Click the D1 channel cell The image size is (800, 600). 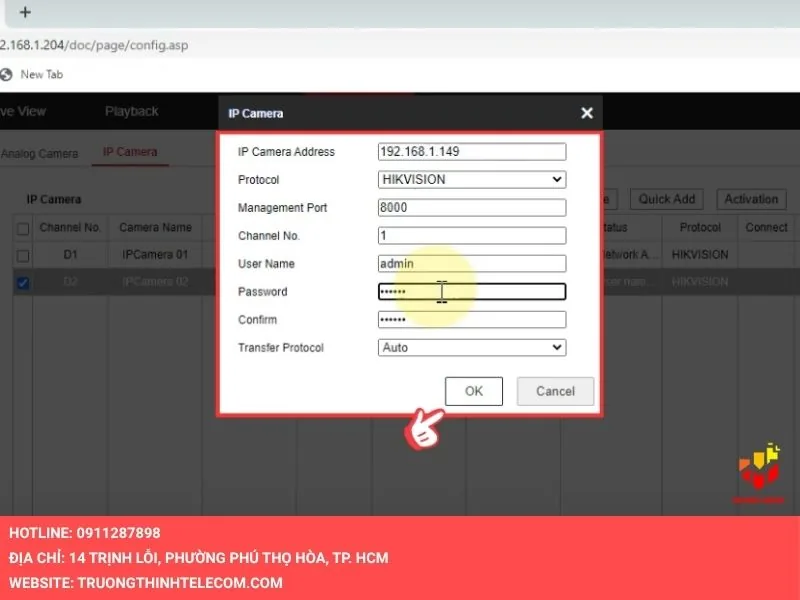(x=70, y=255)
